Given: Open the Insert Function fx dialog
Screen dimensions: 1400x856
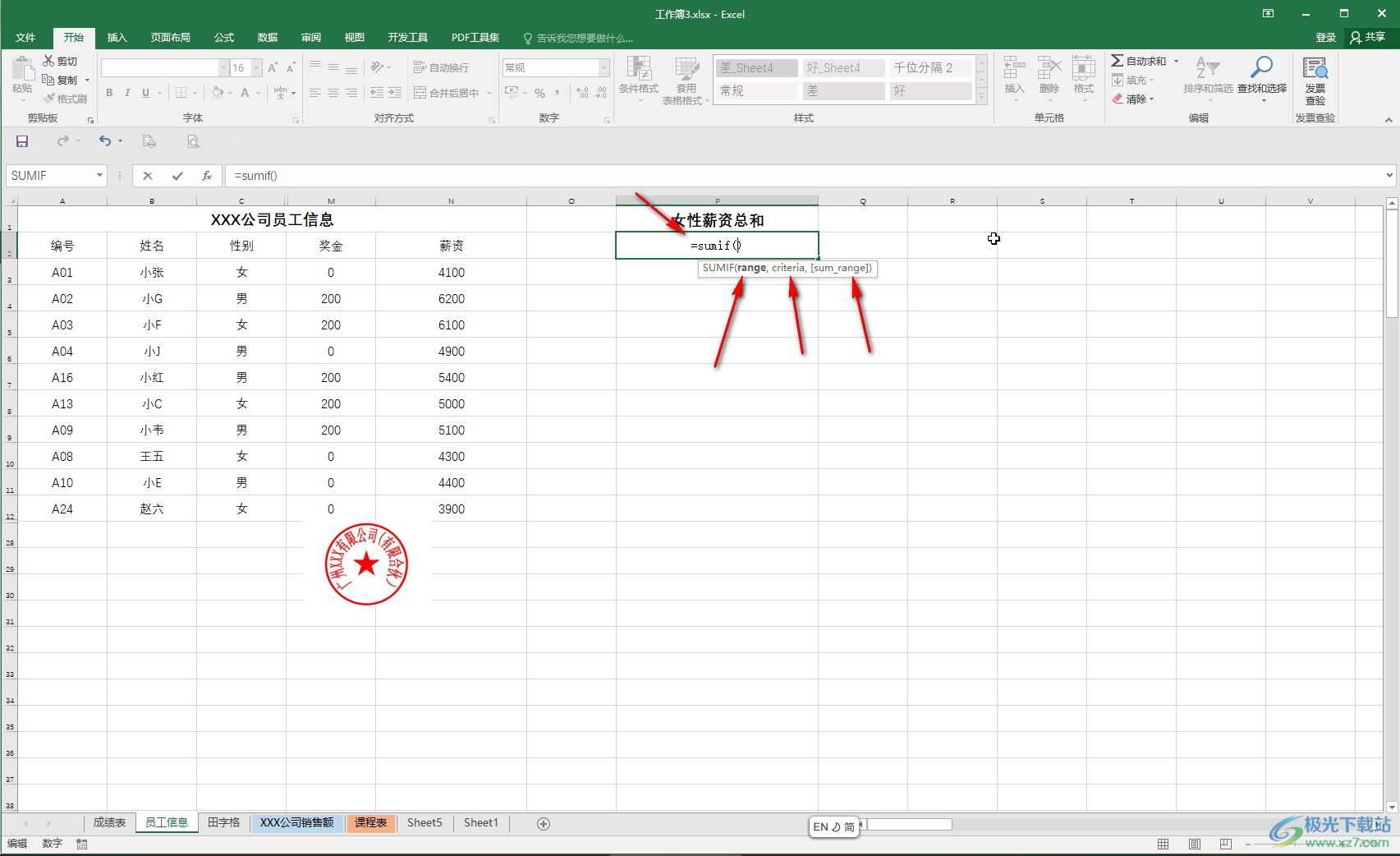Looking at the screenshot, I should click(207, 176).
